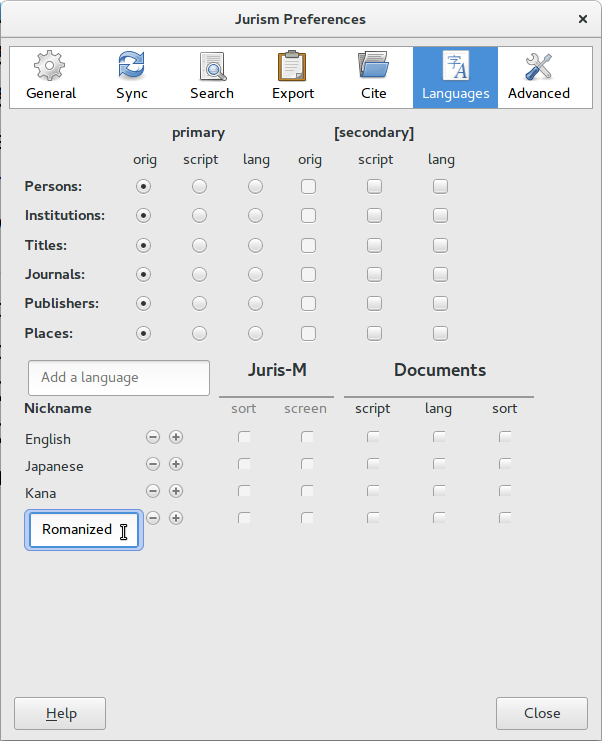Check Documents sort for English

click(505, 437)
